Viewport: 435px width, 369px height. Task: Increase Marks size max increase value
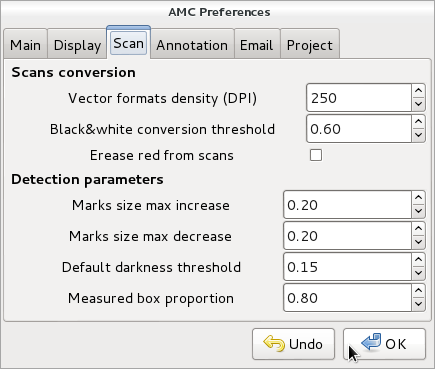[418, 198]
